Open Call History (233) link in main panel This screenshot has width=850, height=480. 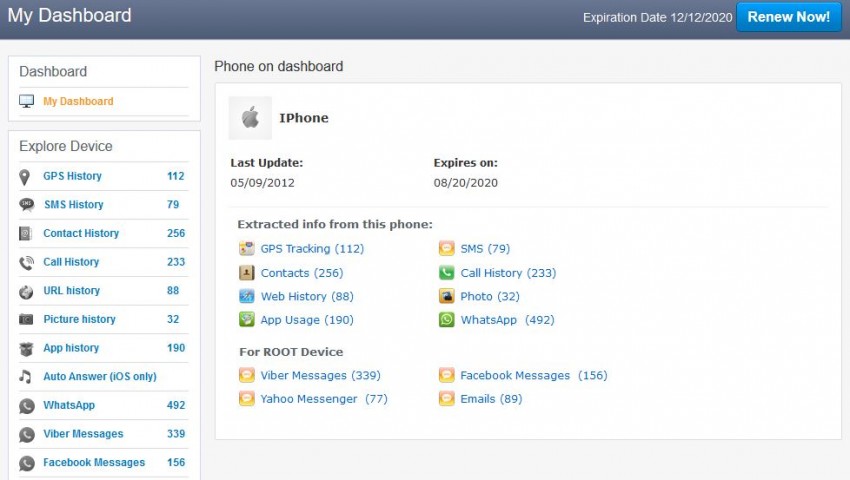click(x=508, y=273)
